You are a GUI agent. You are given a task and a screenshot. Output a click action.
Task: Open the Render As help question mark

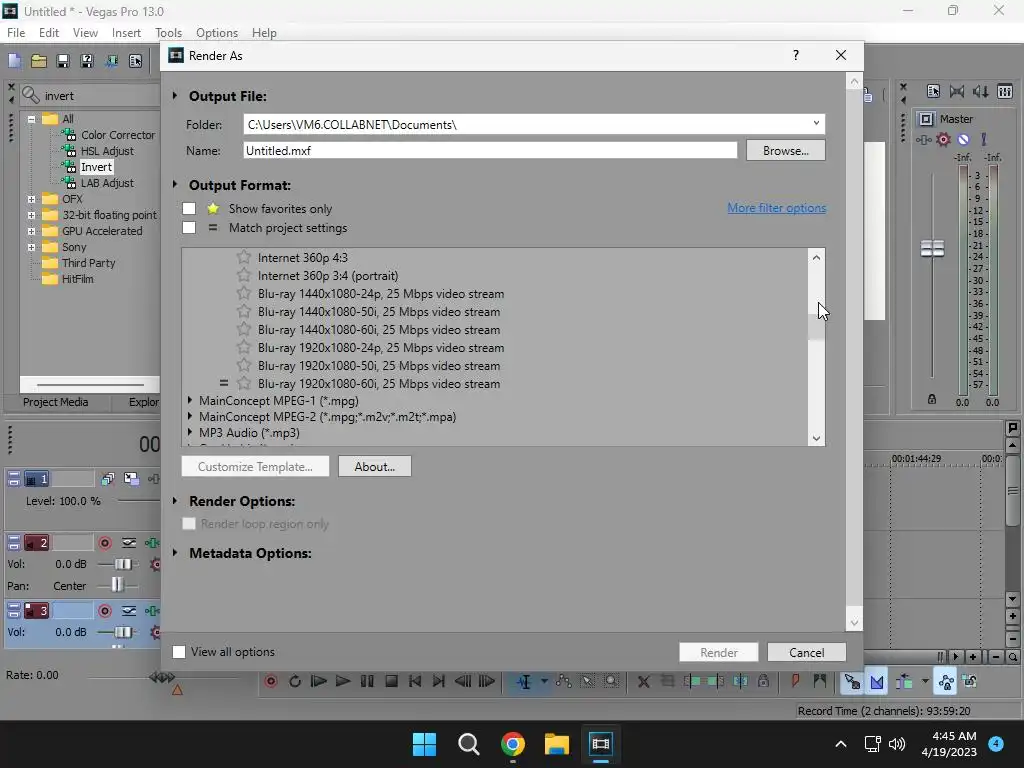[x=795, y=56]
